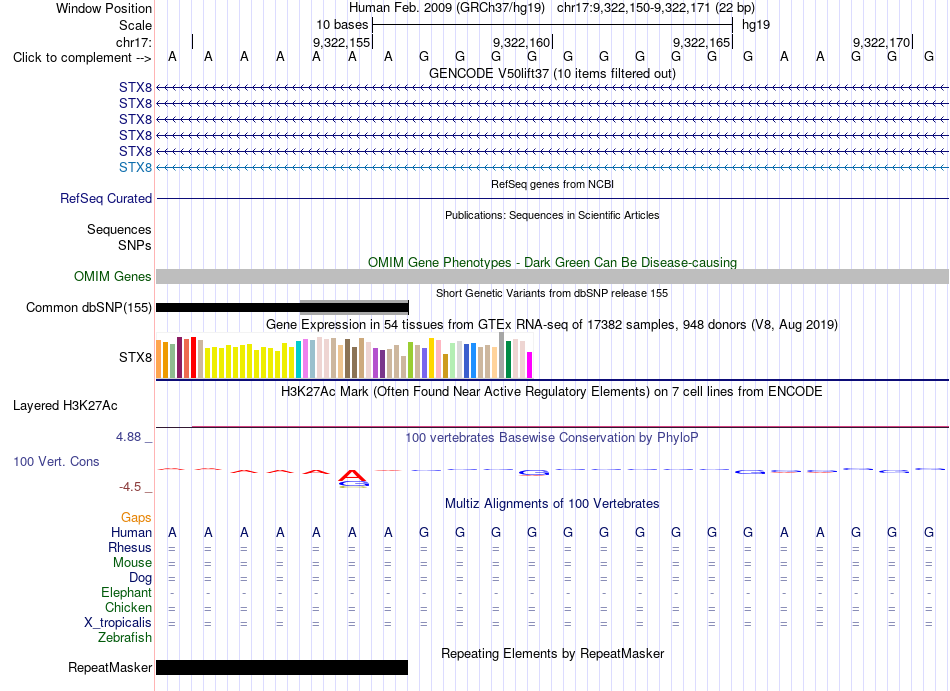Click the Window Position label
This screenshot has height=691, width=950.
pos(104,8)
